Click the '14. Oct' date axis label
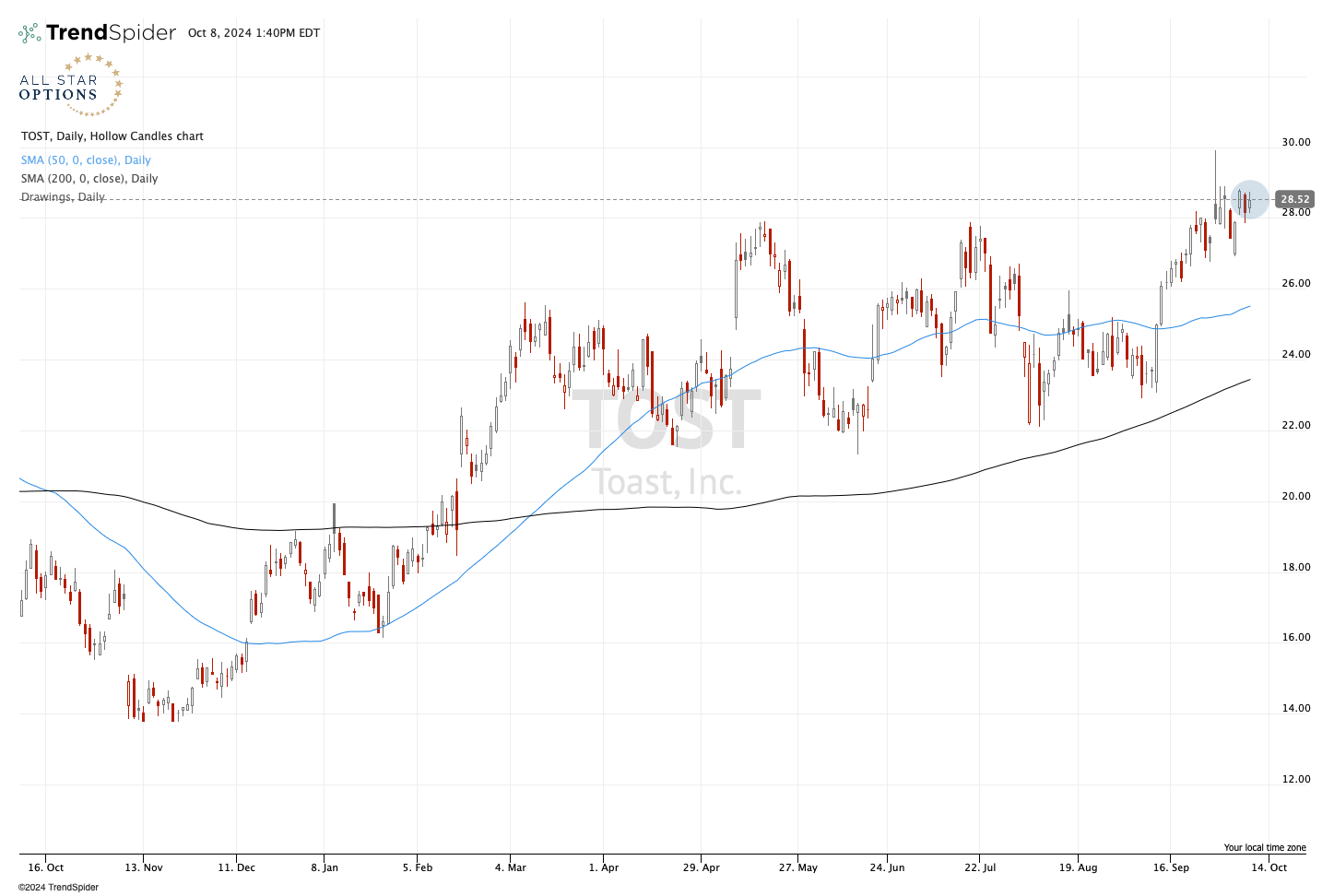Screen dimensions: 1334x896 [x=1269, y=867]
